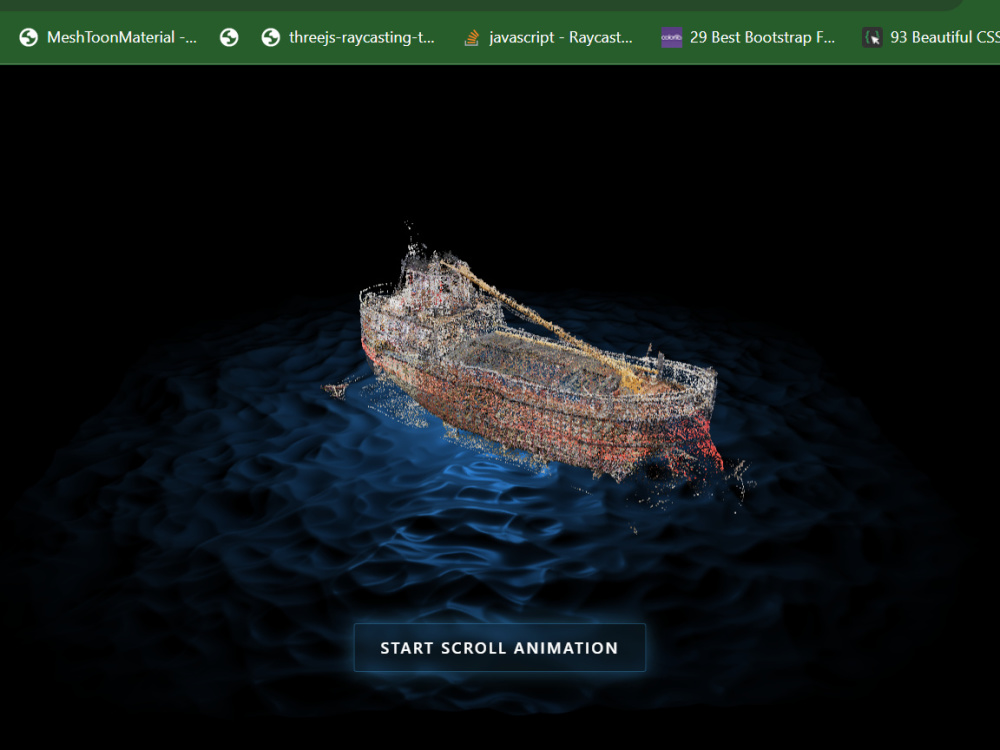Open the 29 Best Bootstrap bookmark

748,38
